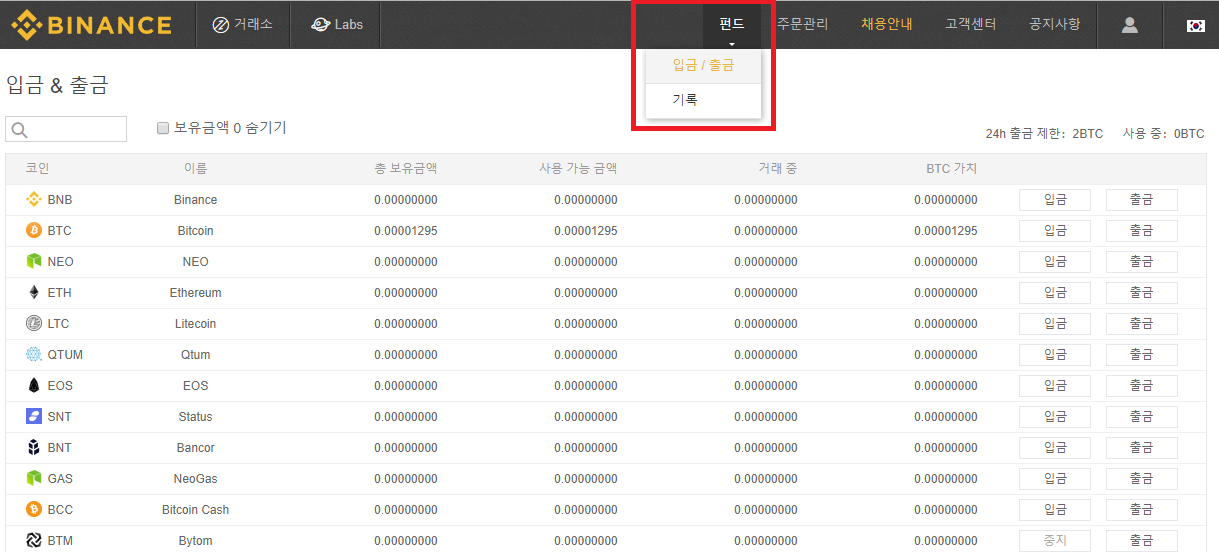Click the BNB coin icon
Viewport: 1219px width, 552px height.
click(34, 200)
